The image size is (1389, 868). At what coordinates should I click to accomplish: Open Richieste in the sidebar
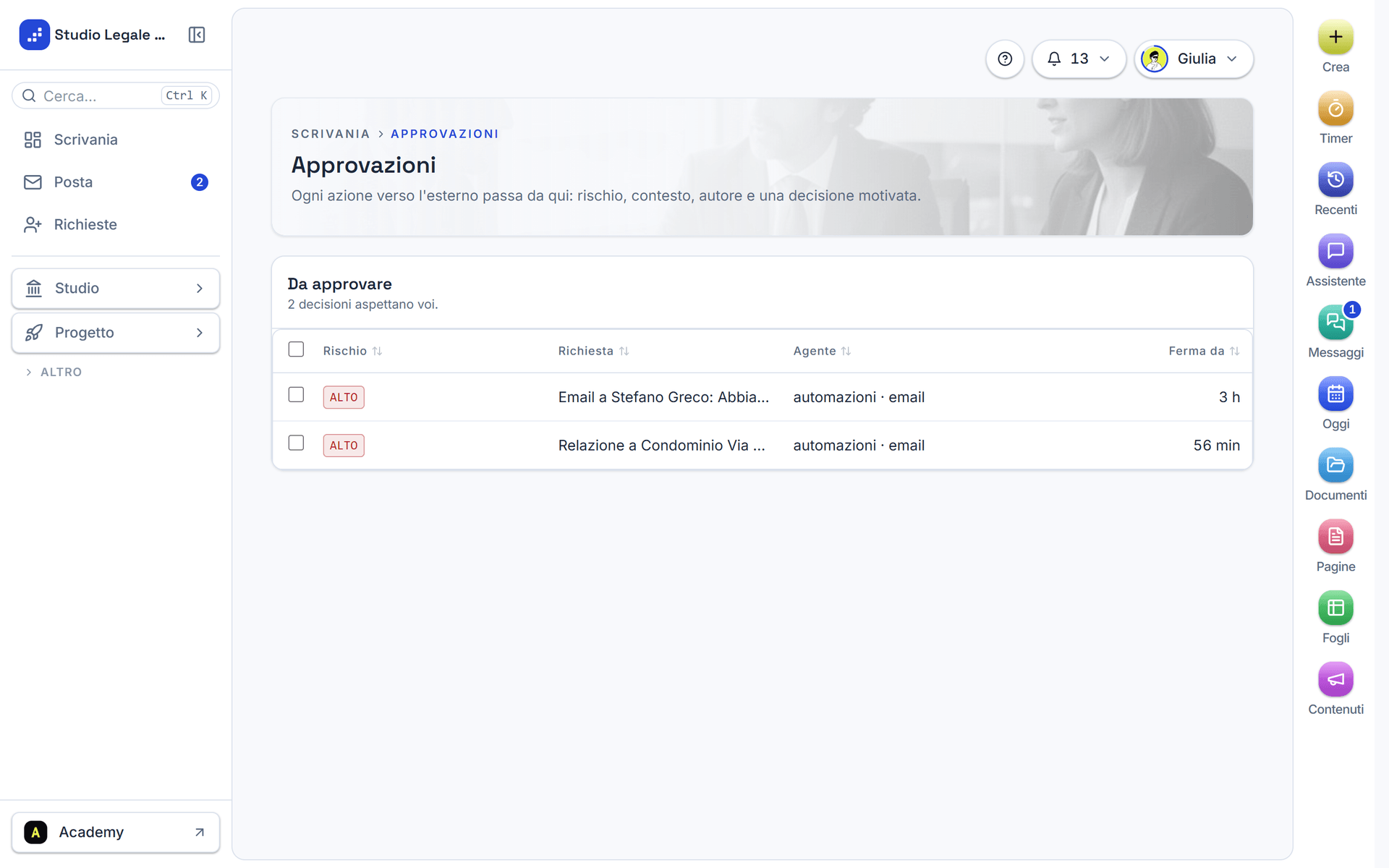[x=116, y=224]
